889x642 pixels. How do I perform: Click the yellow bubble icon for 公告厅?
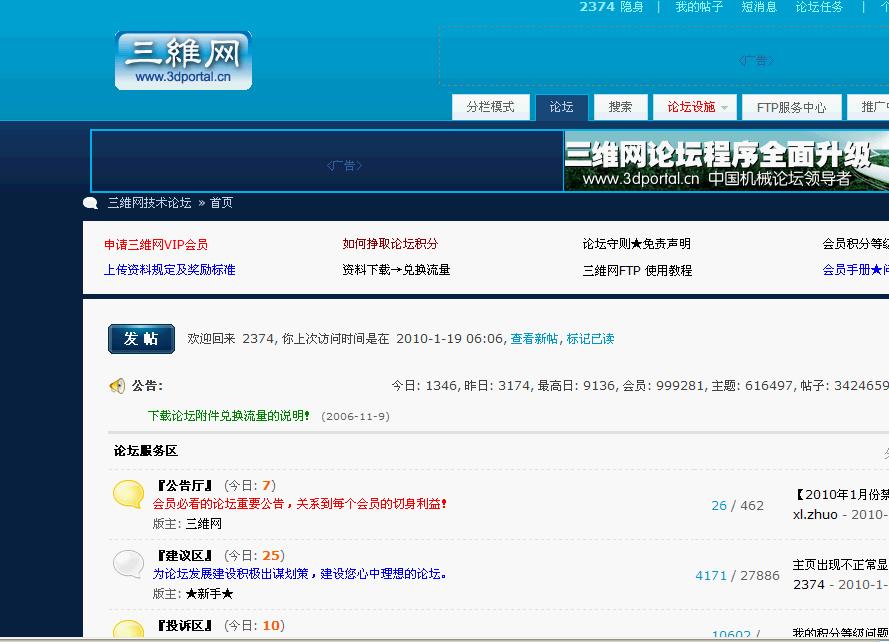128,494
